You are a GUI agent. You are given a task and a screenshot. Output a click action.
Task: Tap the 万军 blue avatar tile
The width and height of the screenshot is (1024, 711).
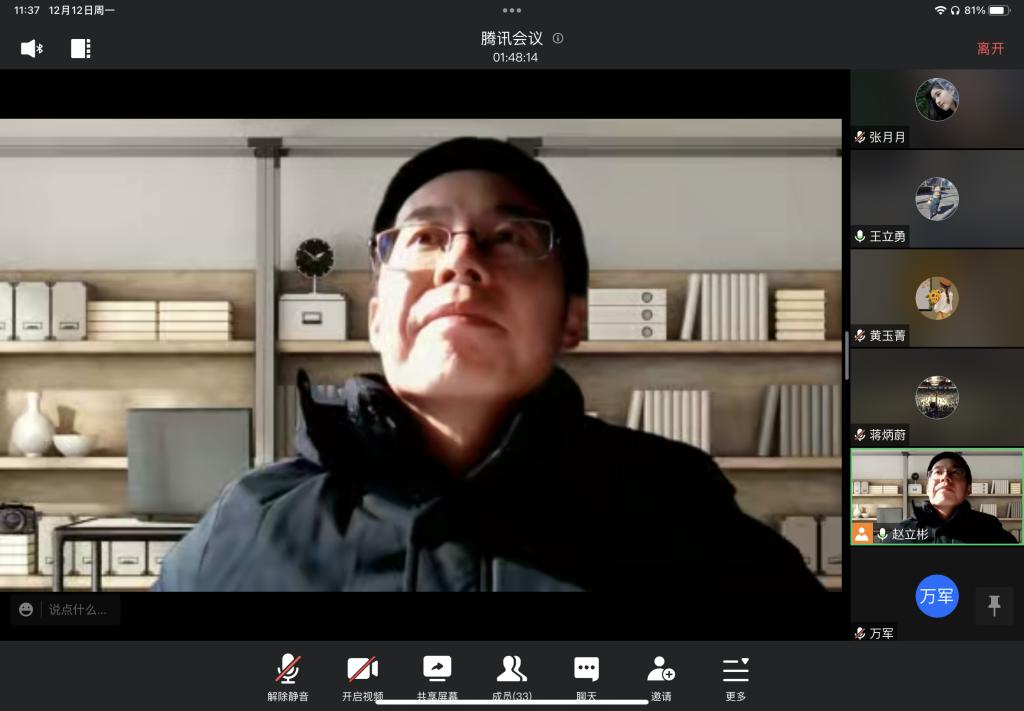936,596
